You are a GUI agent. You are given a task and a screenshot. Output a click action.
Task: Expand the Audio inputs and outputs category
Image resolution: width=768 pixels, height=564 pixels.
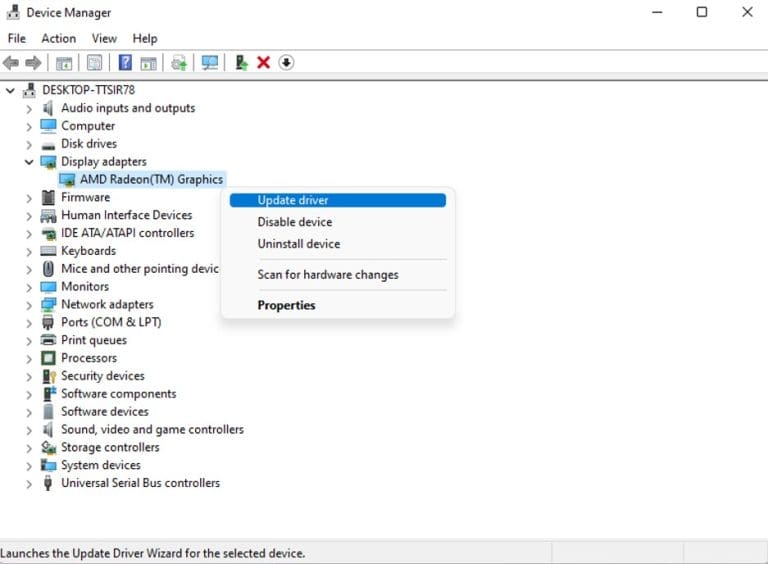pos(29,108)
